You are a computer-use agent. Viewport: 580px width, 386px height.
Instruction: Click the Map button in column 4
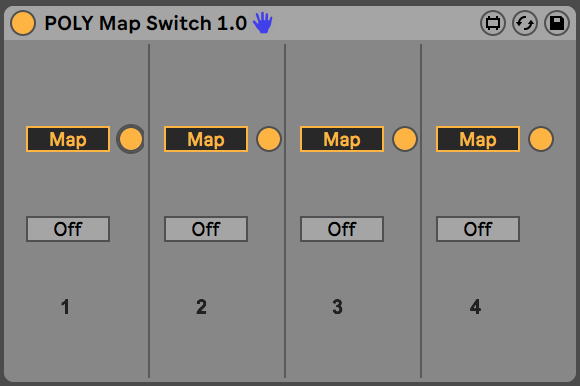click(478, 139)
